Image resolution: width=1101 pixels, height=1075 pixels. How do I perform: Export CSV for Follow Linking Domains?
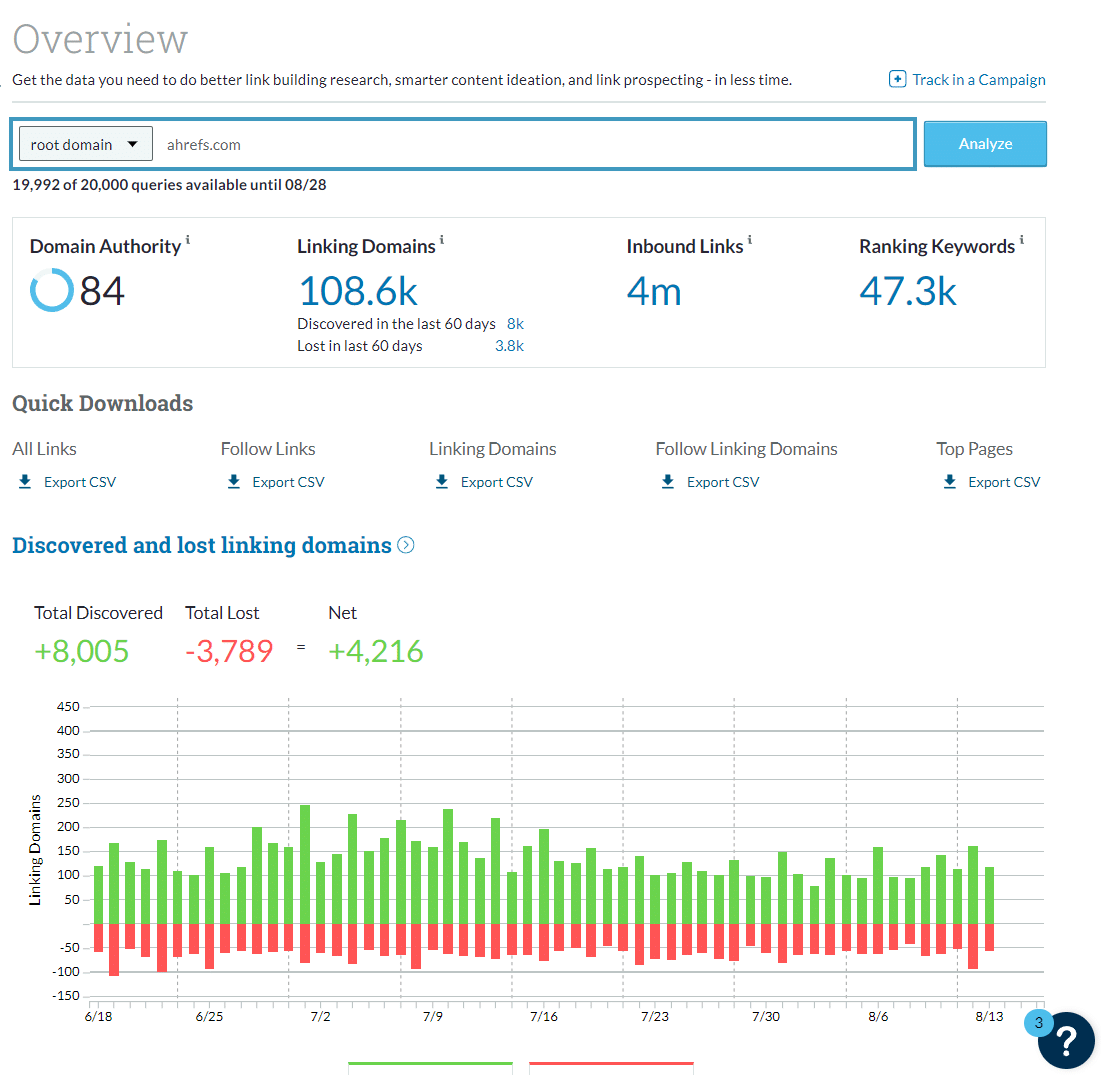(x=723, y=482)
